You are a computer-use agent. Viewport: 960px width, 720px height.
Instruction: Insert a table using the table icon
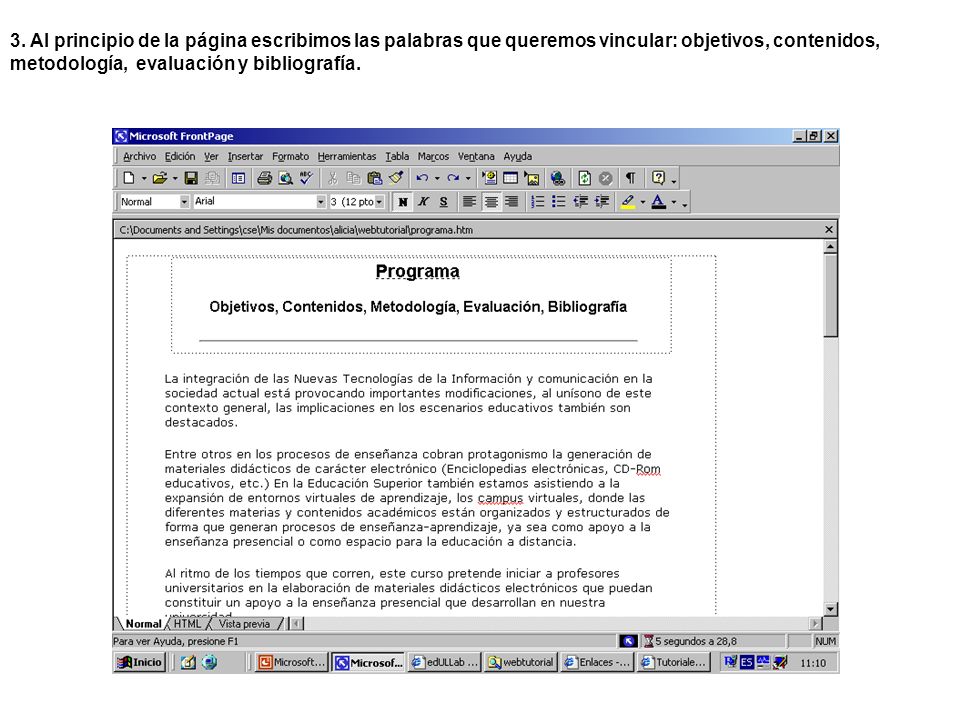point(510,178)
